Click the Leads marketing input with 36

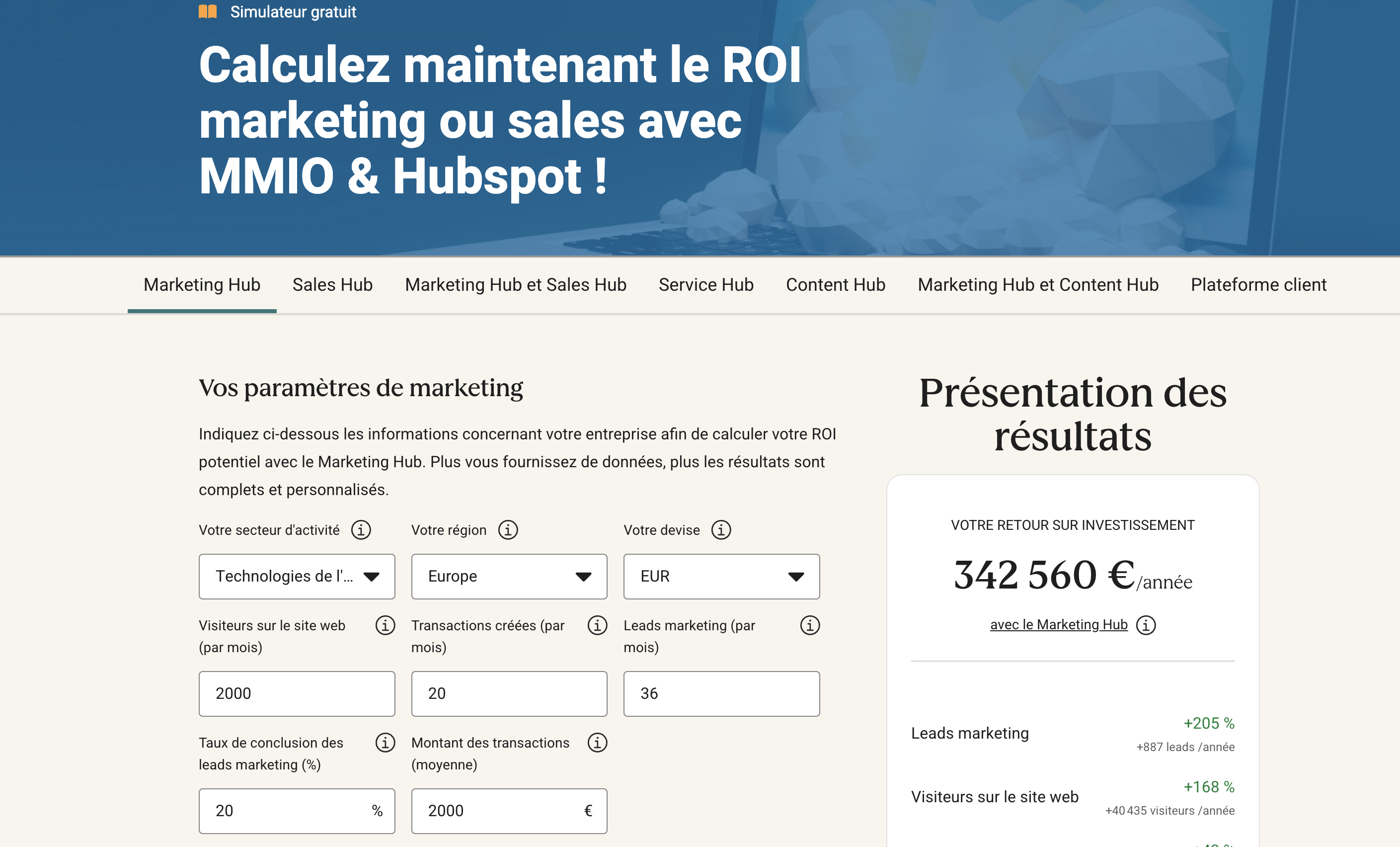(x=721, y=693)
